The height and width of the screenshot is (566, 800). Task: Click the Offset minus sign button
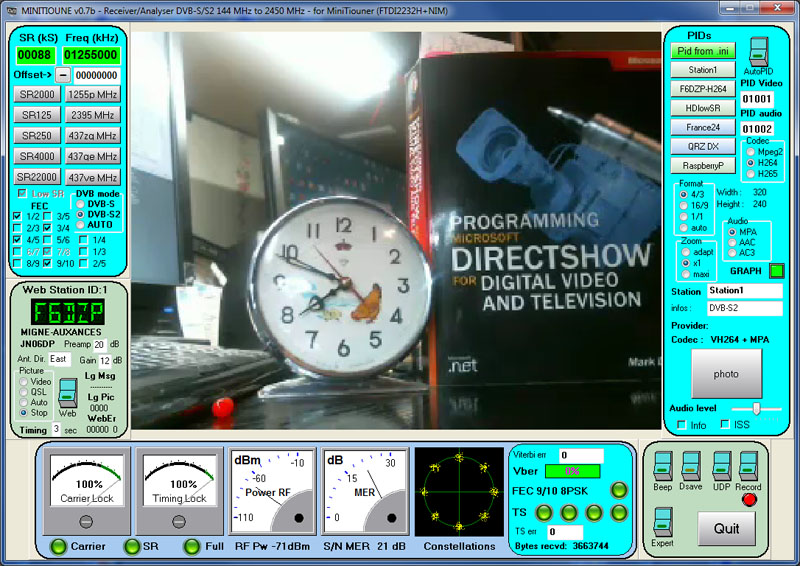pyautogui.click(x=62, y=75)
